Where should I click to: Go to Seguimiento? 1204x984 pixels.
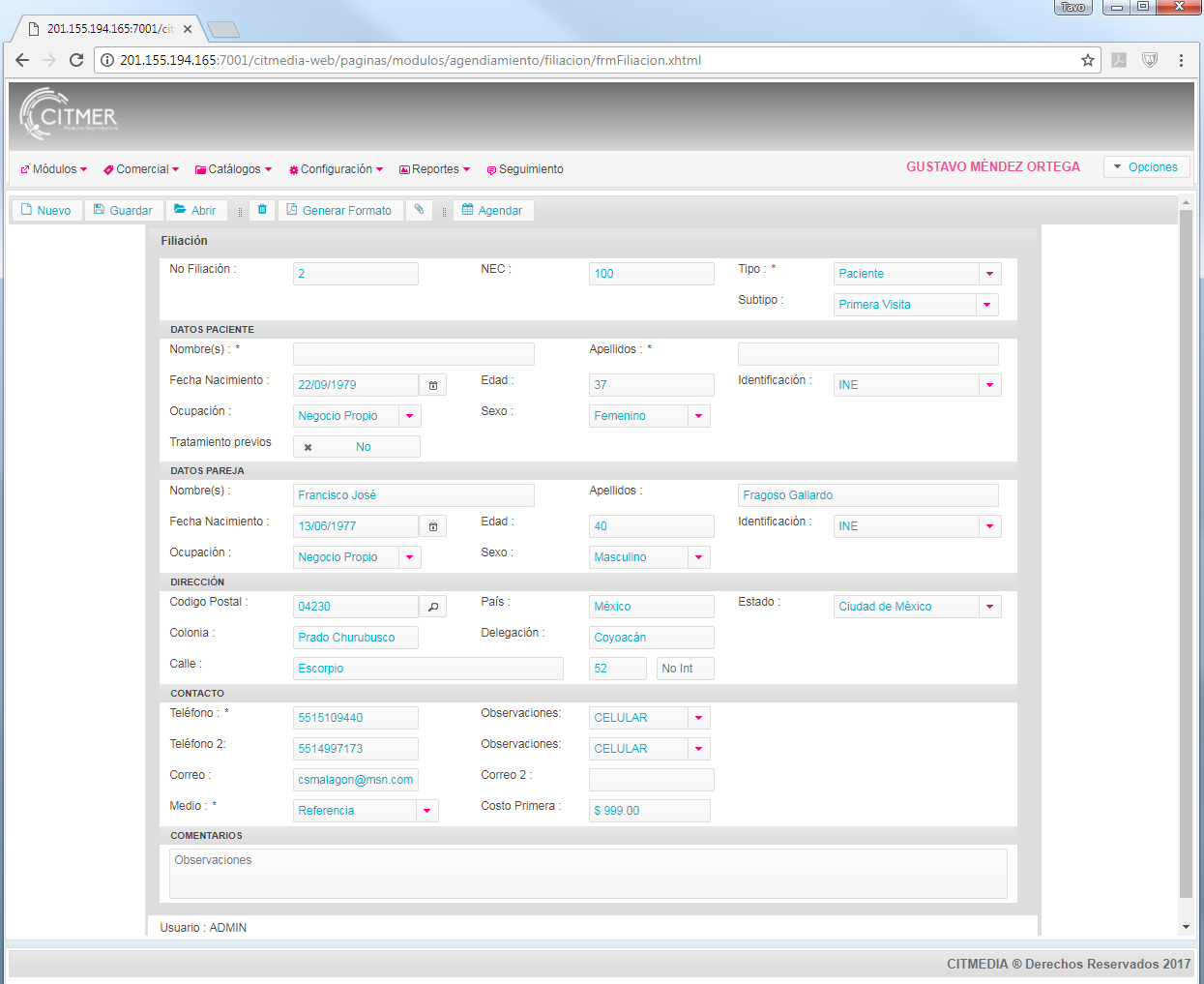click(x=525, y=169)
